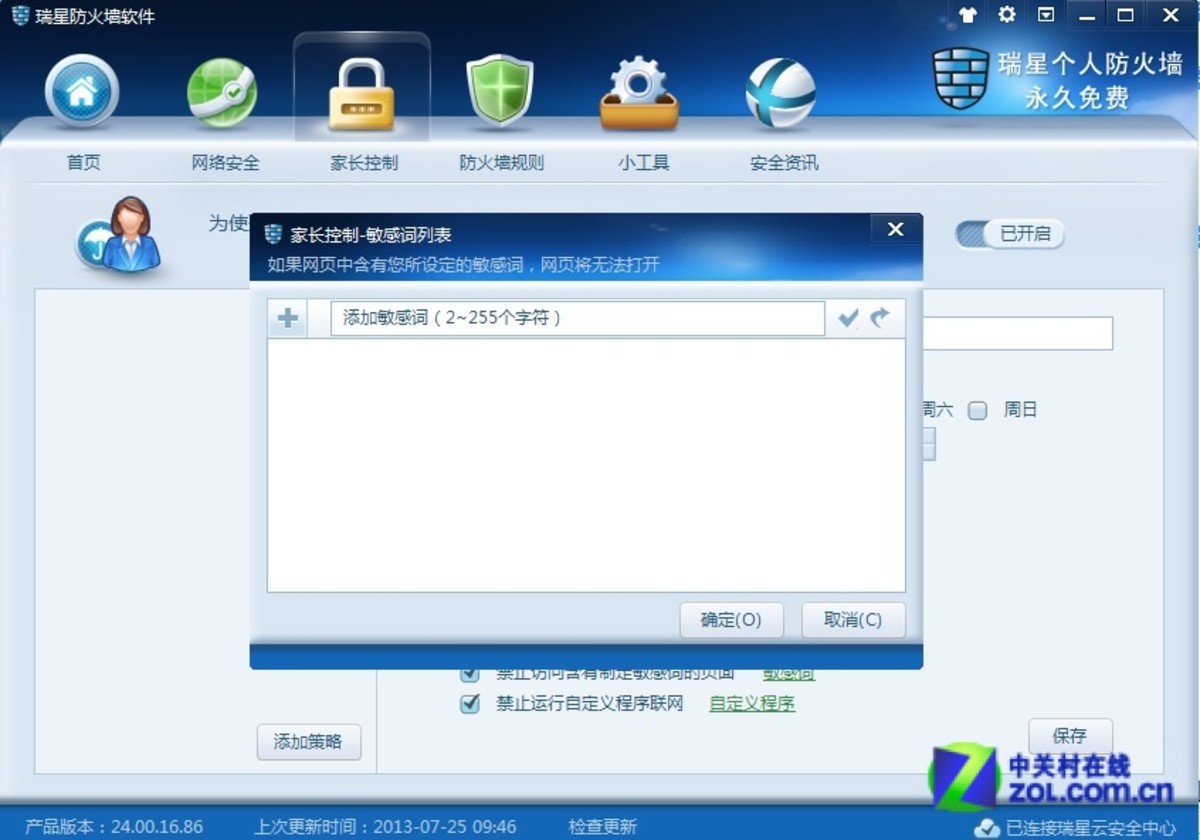Switch to the 安全资讯 tab

[x=784, y=162]
